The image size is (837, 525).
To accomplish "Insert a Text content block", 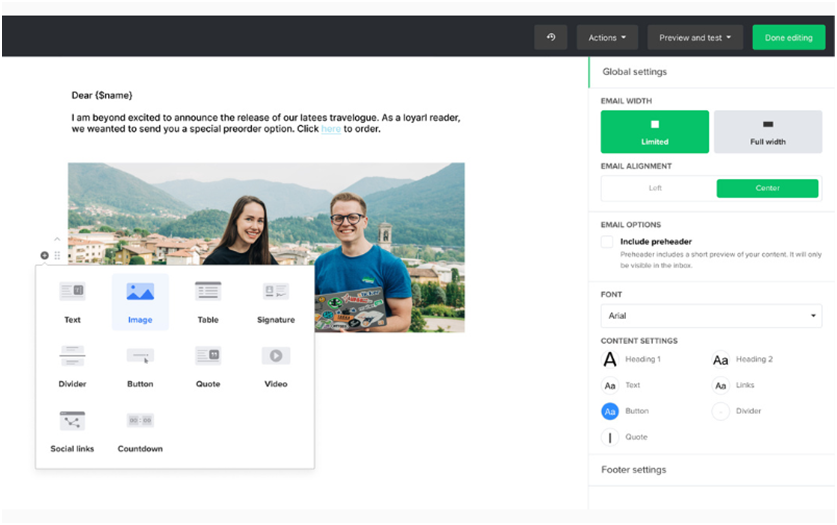I will click(x=72, y=301).
